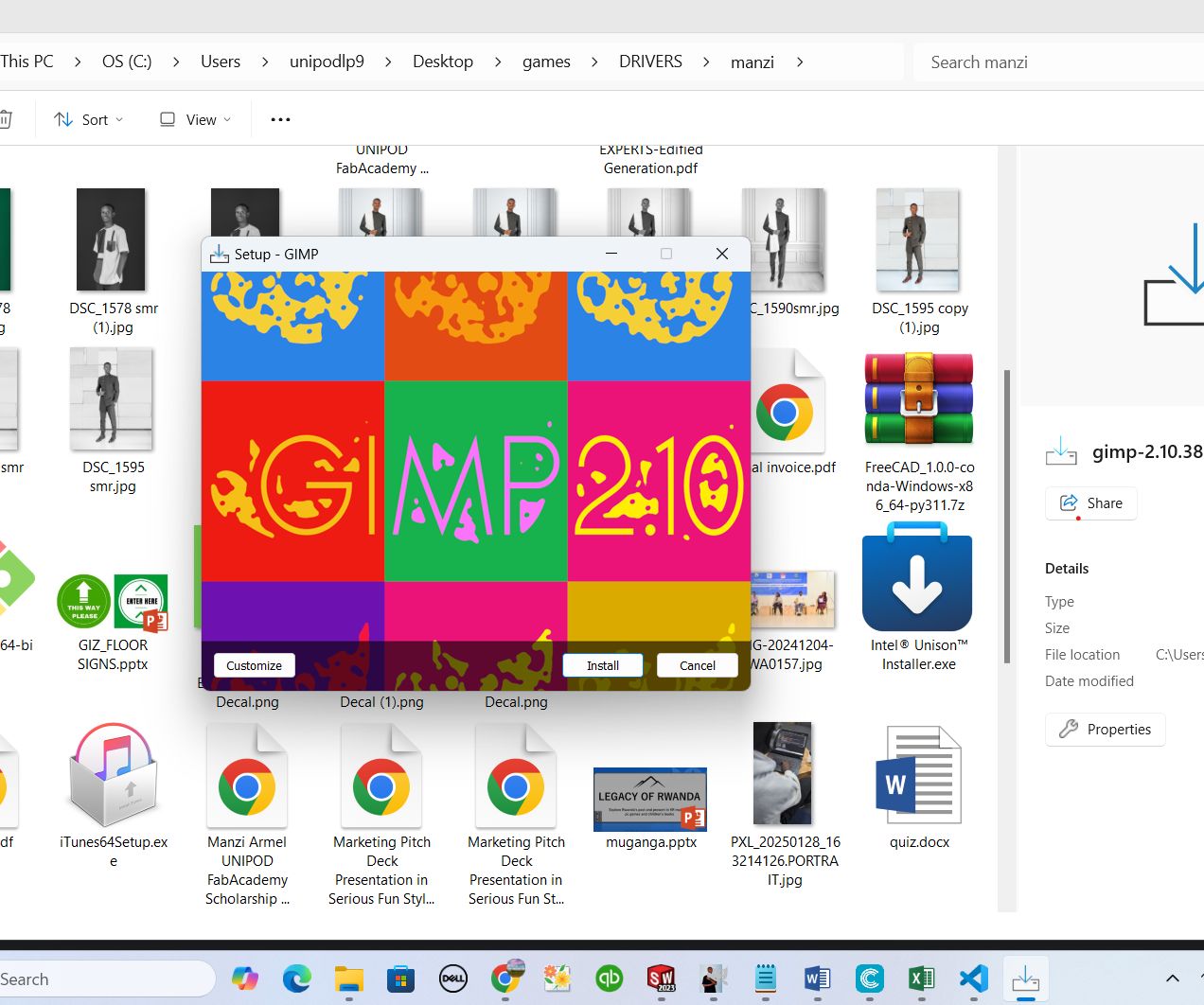The height and width of the screenshot is (1005, 1204).
Task: Click Customize in the GIMP setup
Action: pyautogui.click(x=254, y=665)
